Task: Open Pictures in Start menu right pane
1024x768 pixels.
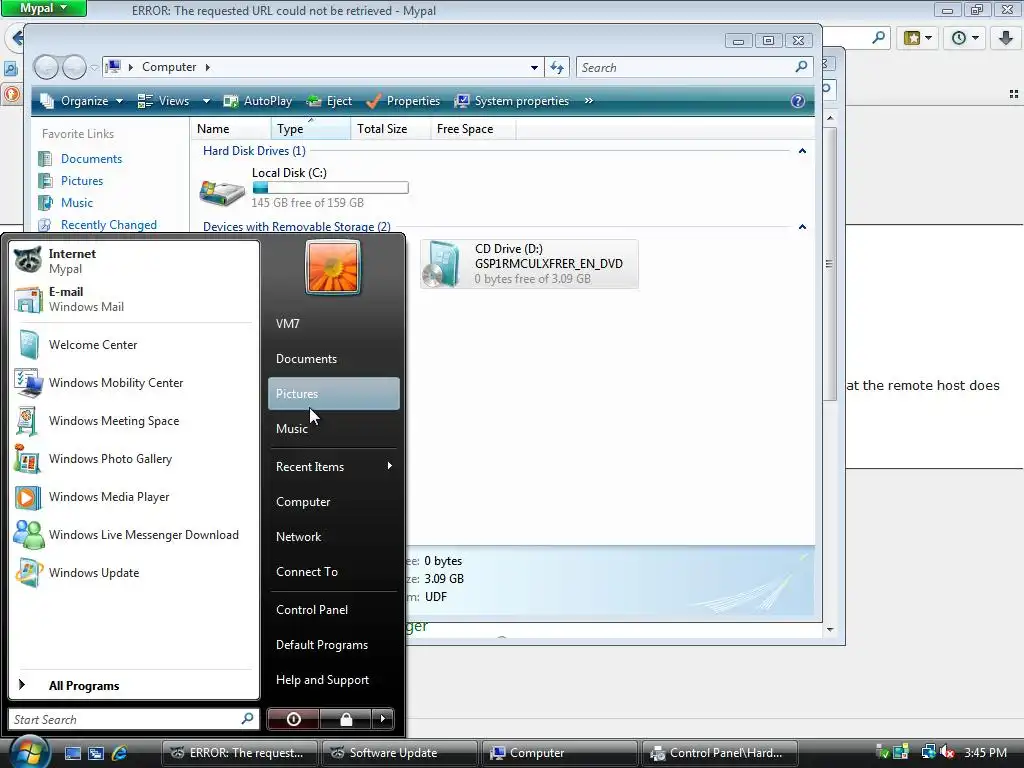Action: tap(334, 394)
